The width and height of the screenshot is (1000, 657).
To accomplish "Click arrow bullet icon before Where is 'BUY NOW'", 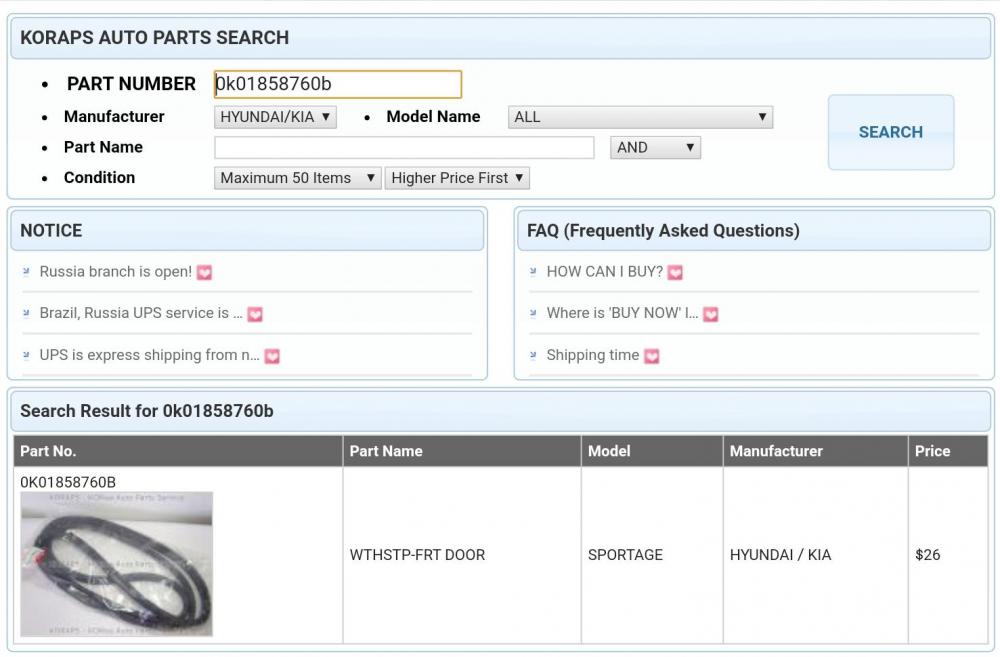I will tap(533, 313).
